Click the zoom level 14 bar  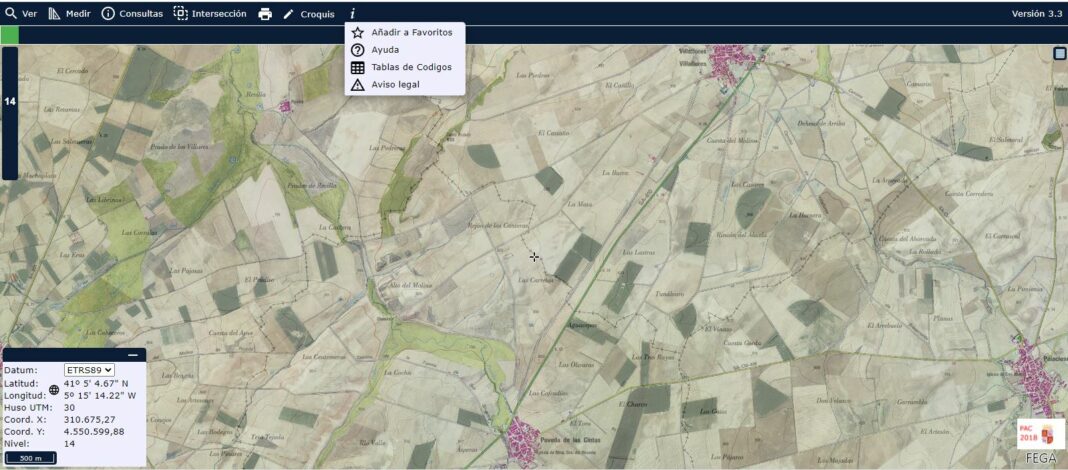9,102
